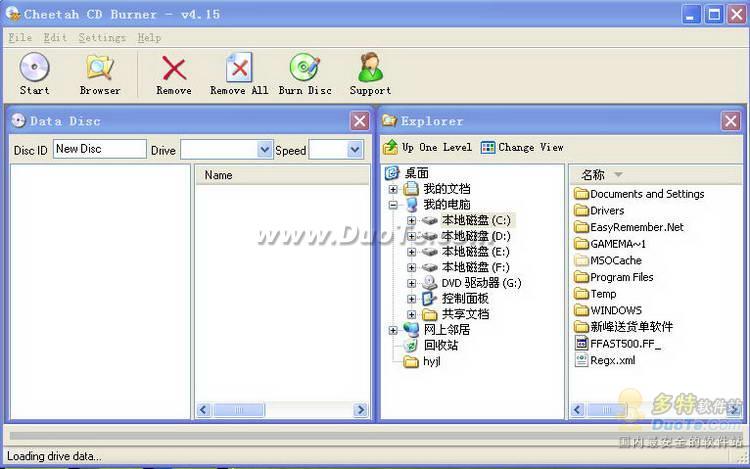The width and height of the screenshot is (750, 469).
Task: Click the Start disc icon
Action: coord(34,67)
